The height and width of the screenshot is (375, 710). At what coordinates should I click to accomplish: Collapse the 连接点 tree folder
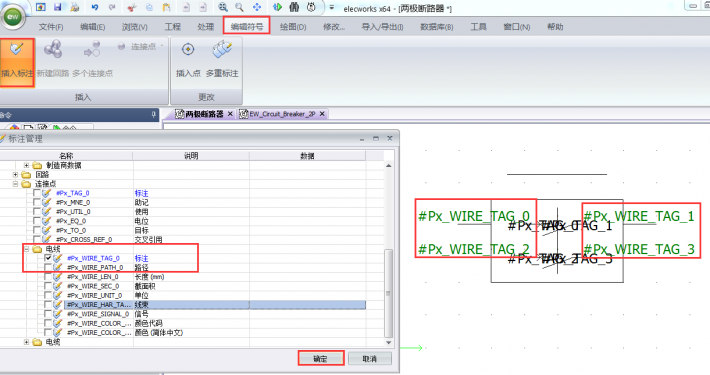pos(15,184)
